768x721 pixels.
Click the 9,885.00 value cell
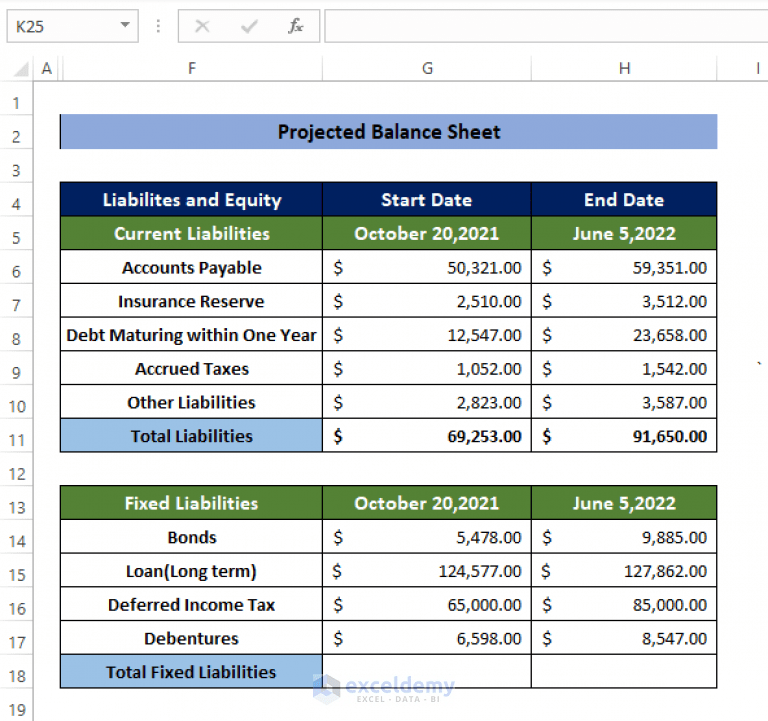(624, 537)
